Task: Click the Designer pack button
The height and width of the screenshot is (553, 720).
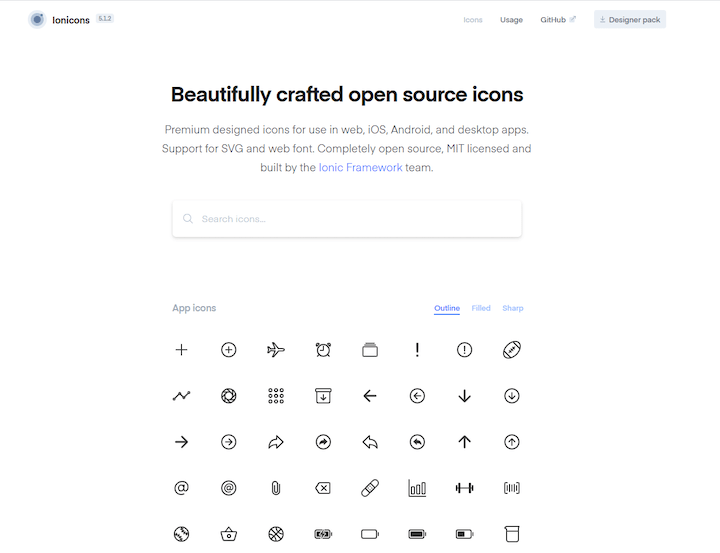Action: tap(630, 20)
